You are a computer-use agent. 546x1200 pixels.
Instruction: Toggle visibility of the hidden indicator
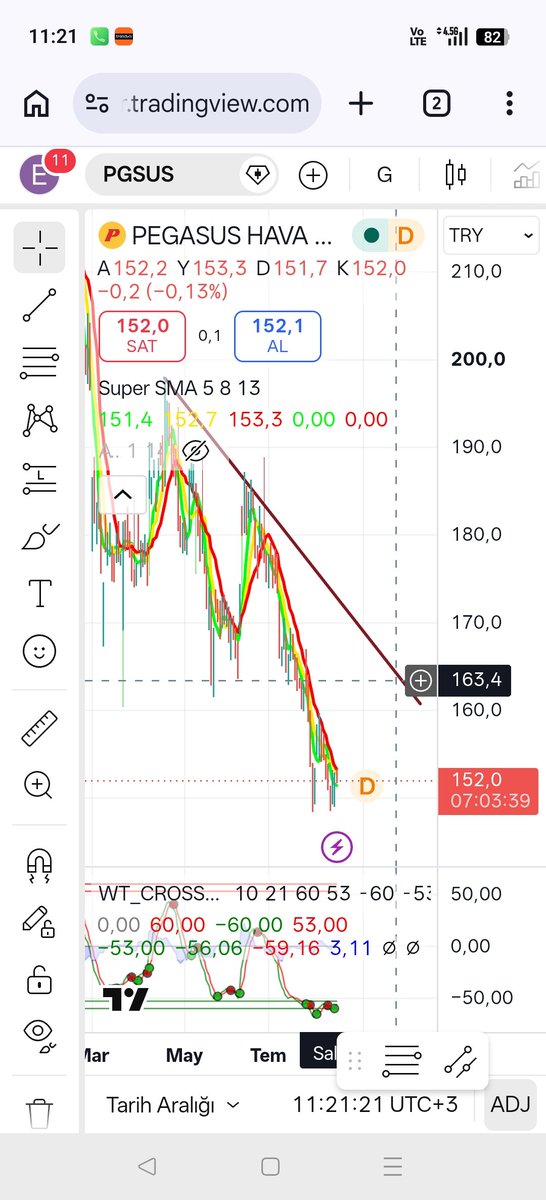196,452
